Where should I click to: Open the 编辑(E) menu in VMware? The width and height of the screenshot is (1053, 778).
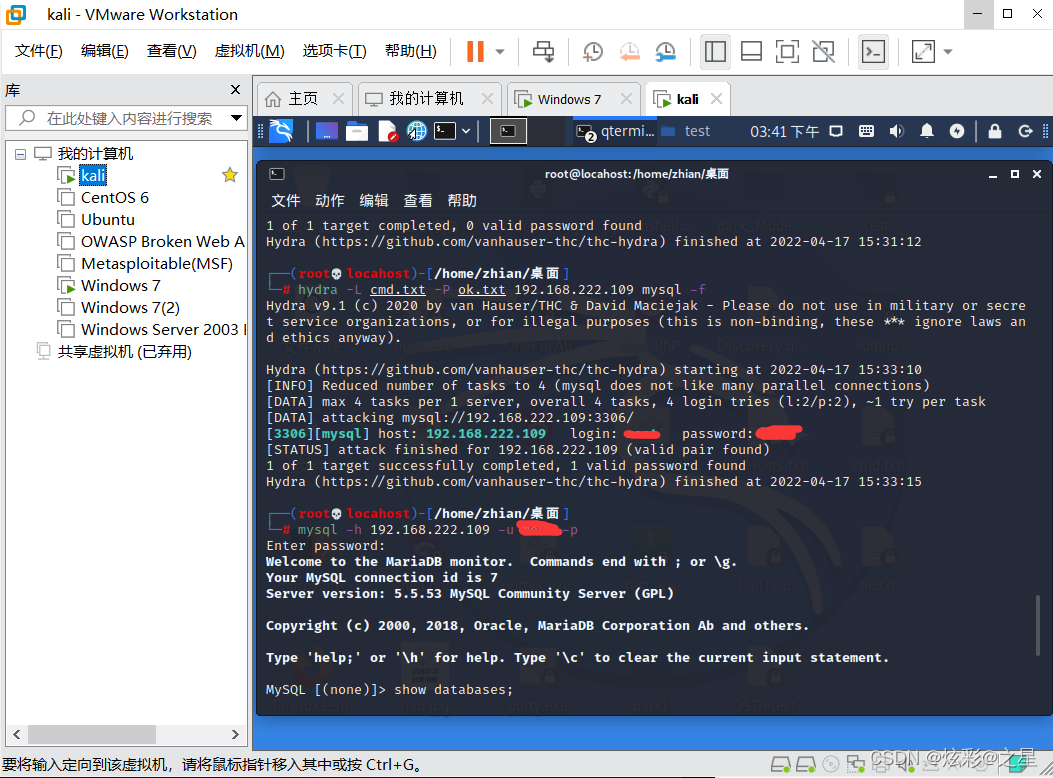point(104,51)
